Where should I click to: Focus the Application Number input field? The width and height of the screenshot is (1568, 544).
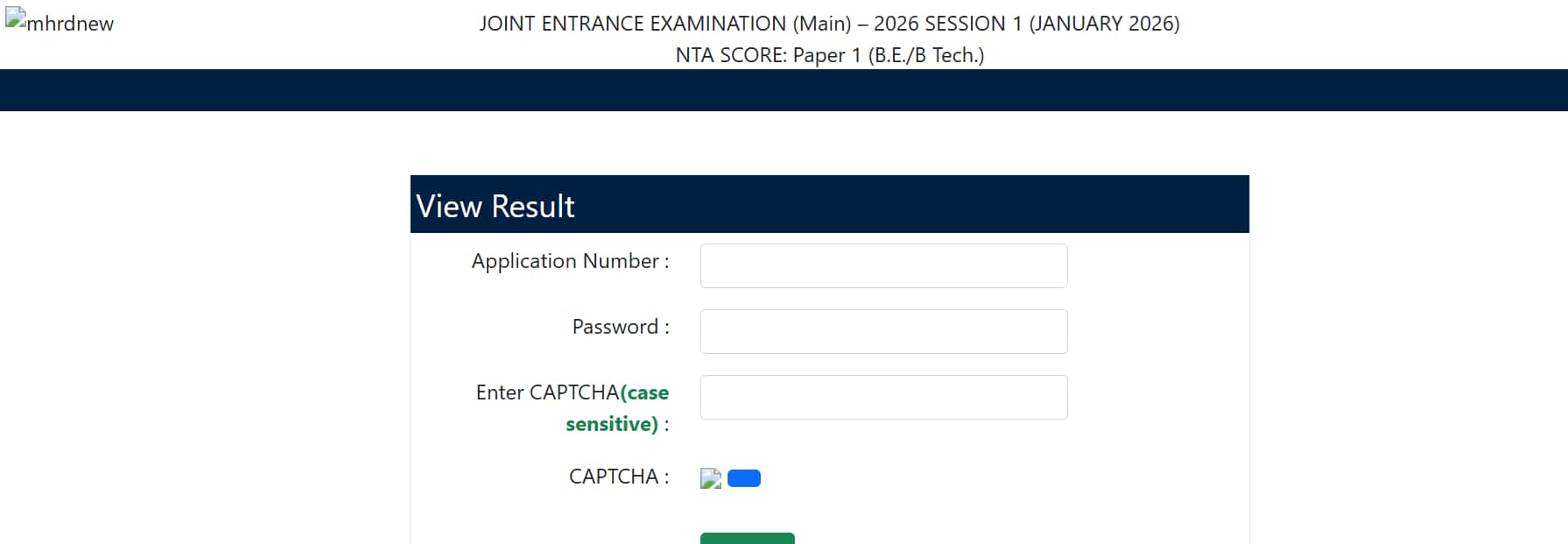883,265
